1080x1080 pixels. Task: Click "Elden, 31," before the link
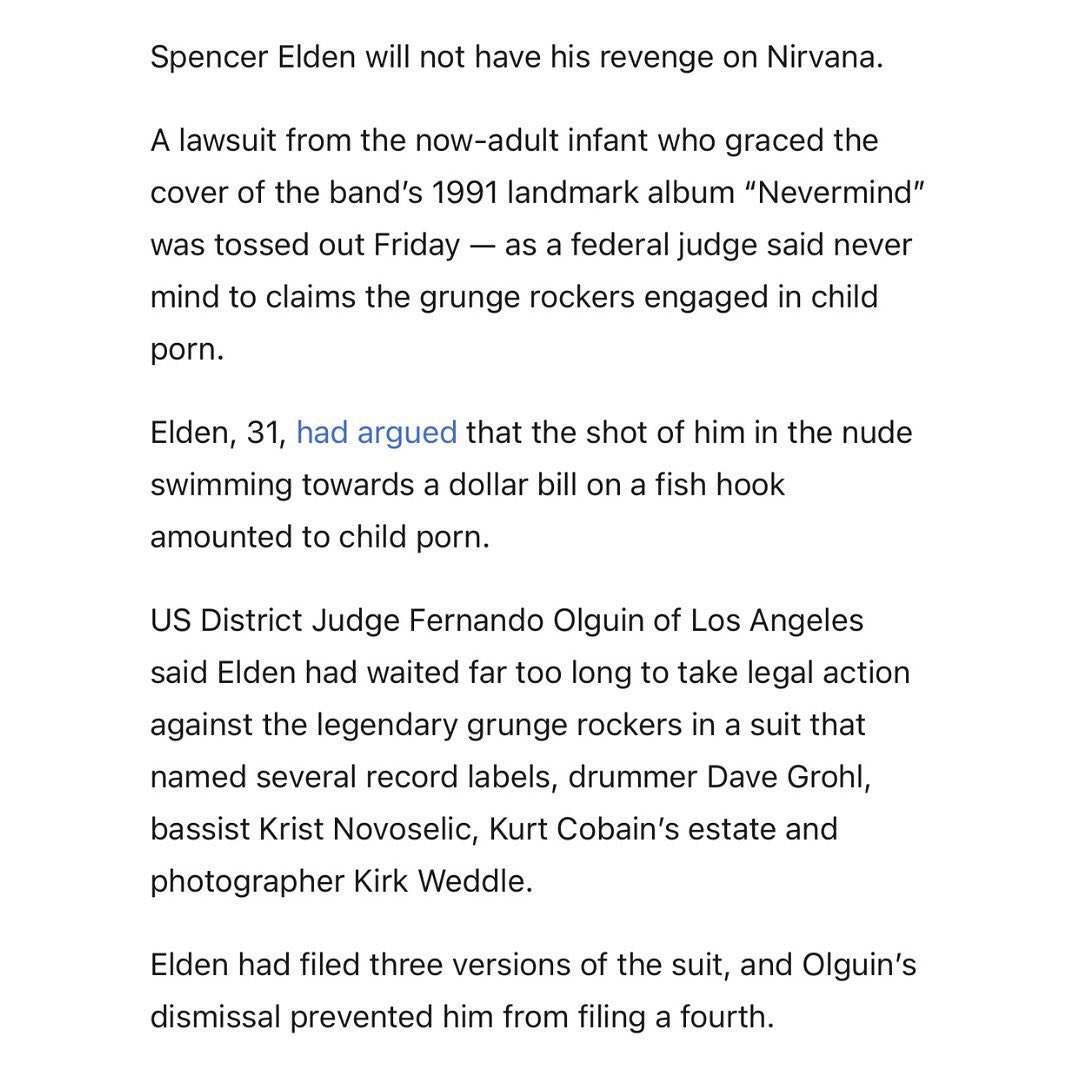218,433
